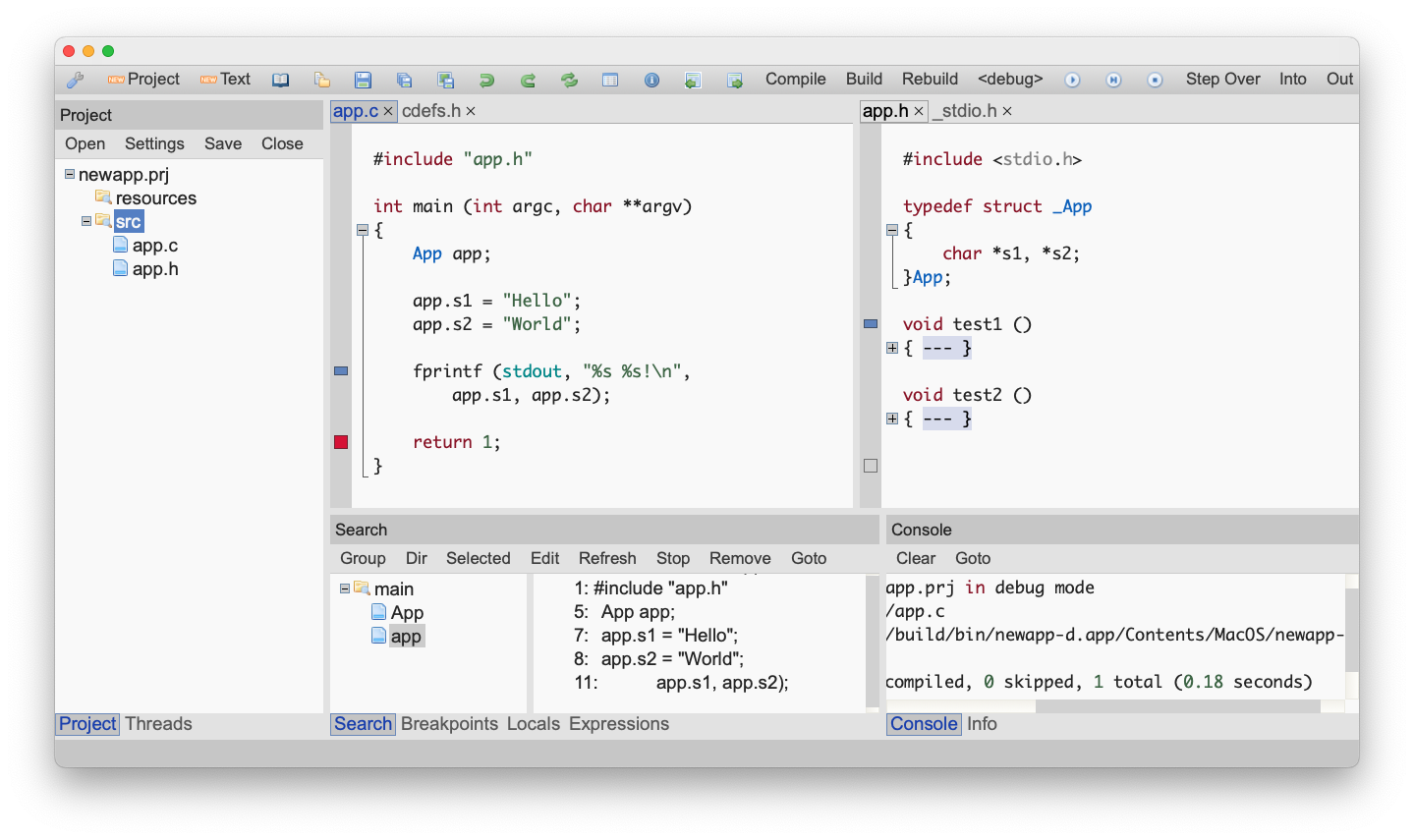Redo an edit with the redo arrow icon

click(x=528, y=80)
